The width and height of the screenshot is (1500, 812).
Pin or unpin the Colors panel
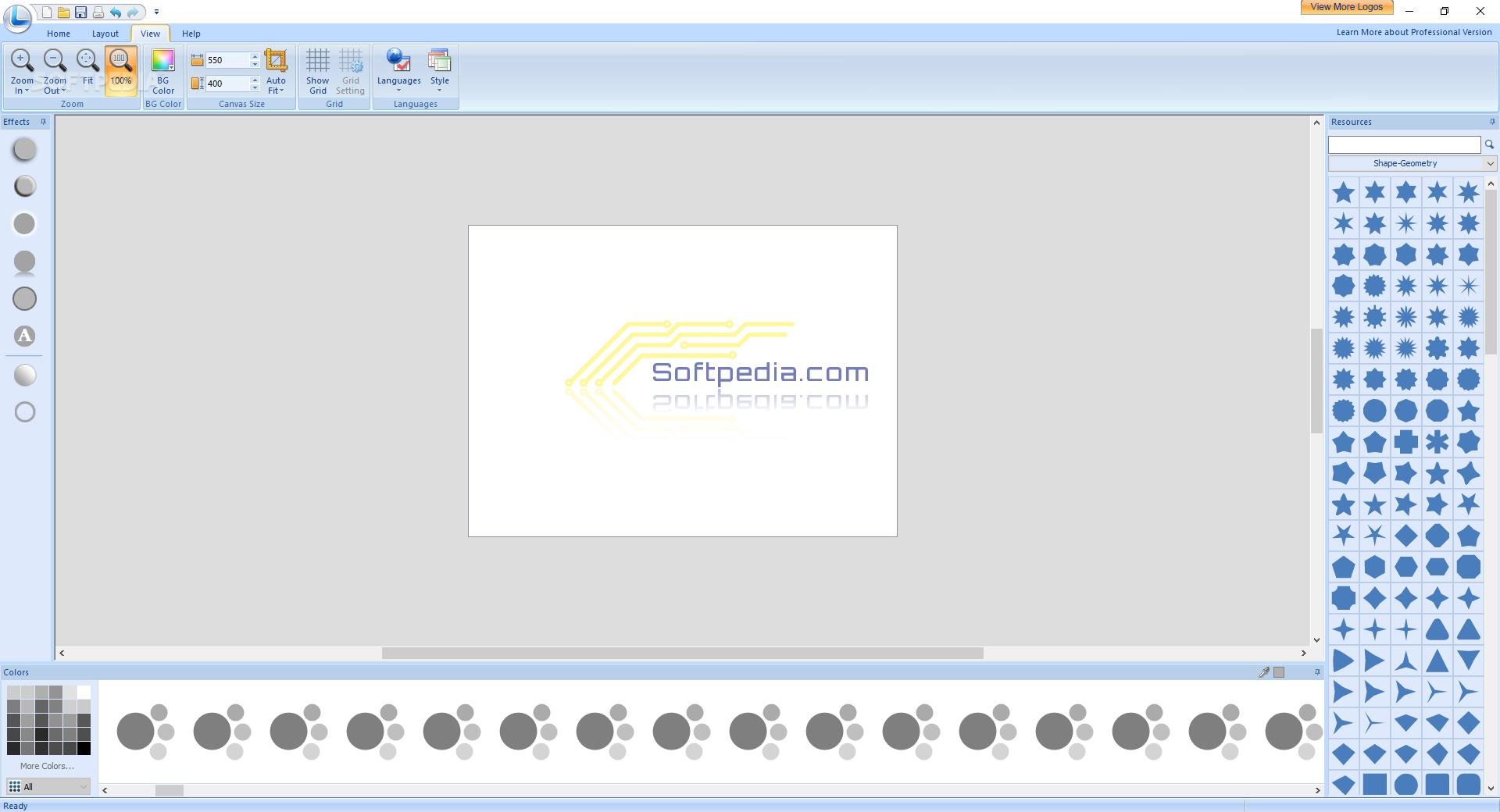point(1317,672)
